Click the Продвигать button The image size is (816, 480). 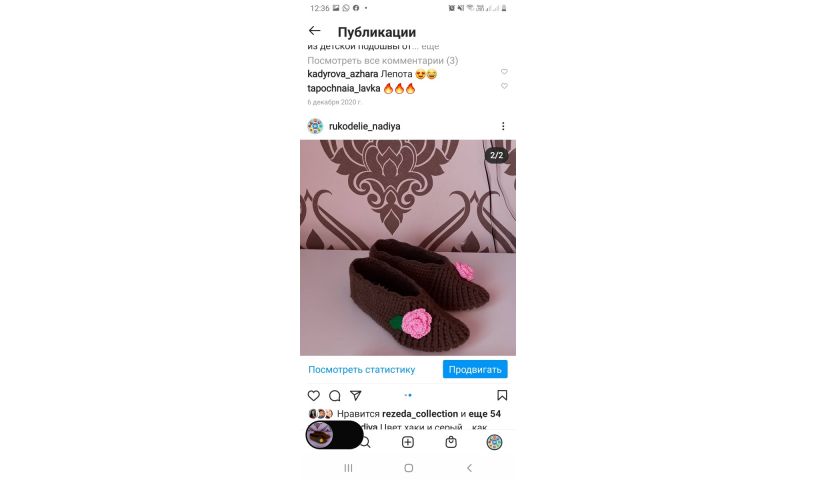tap(475, 369)
